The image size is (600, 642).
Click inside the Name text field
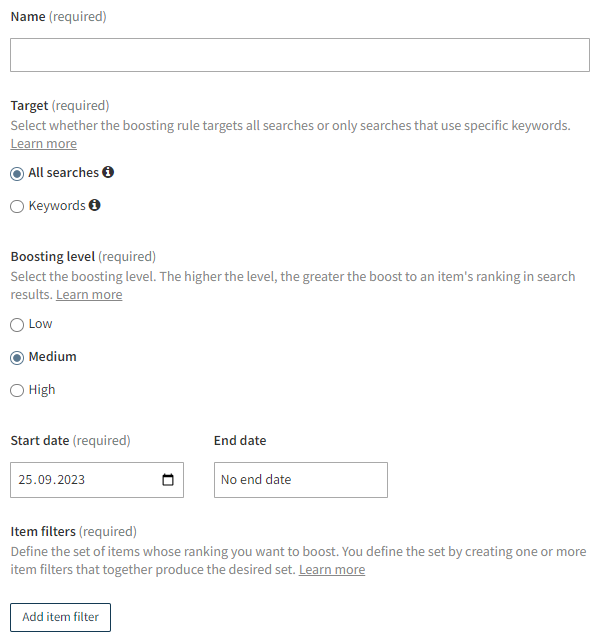[300, 55]
